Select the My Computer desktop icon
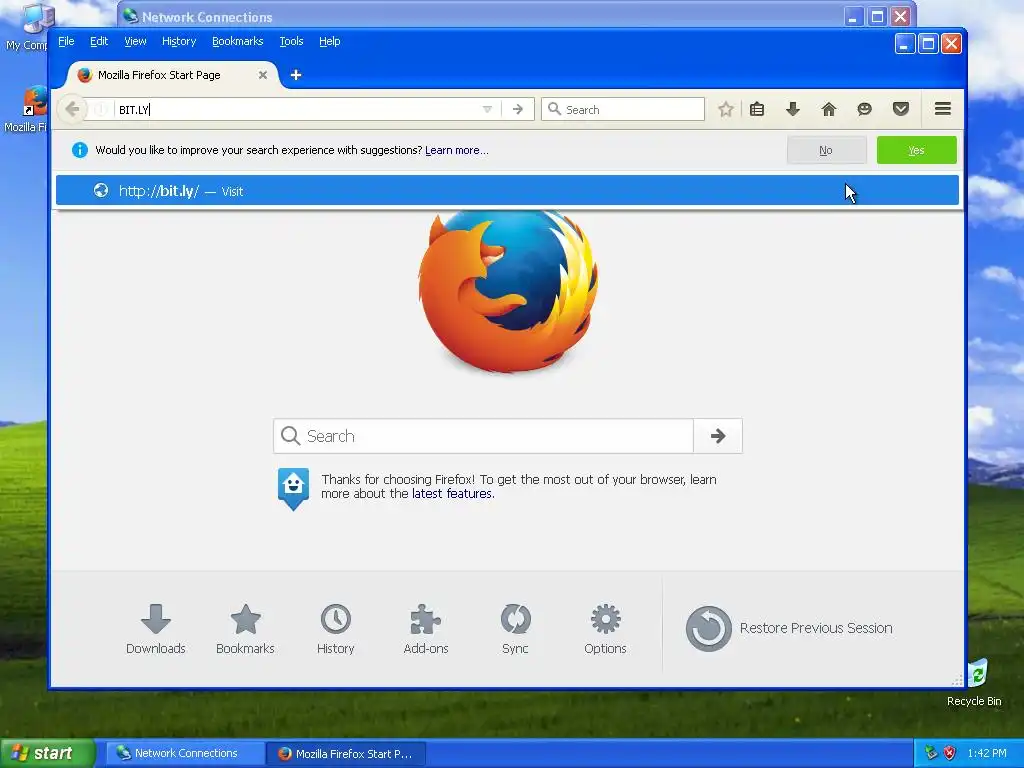 (25, 27)
